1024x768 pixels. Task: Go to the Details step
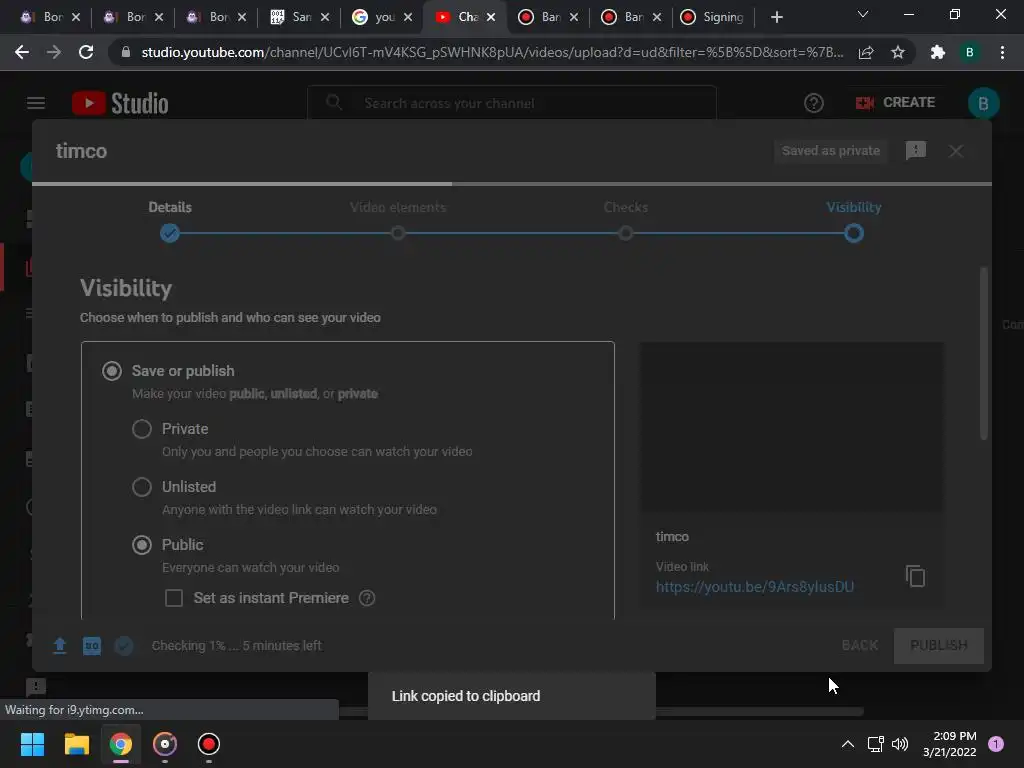click(170, 221)
